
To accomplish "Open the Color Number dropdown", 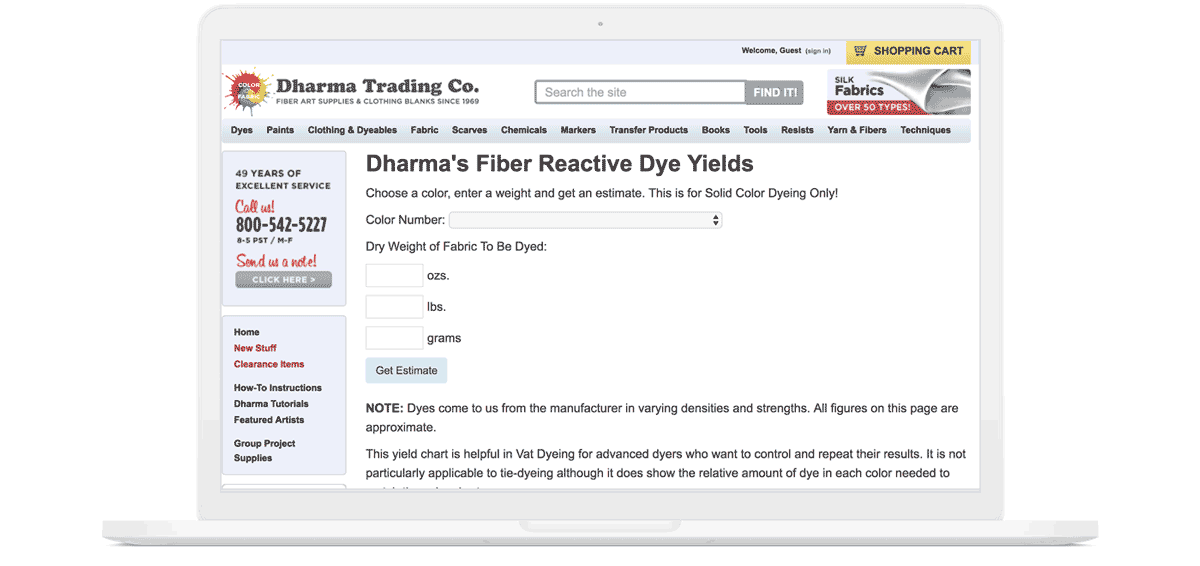I will click(585, 220).
